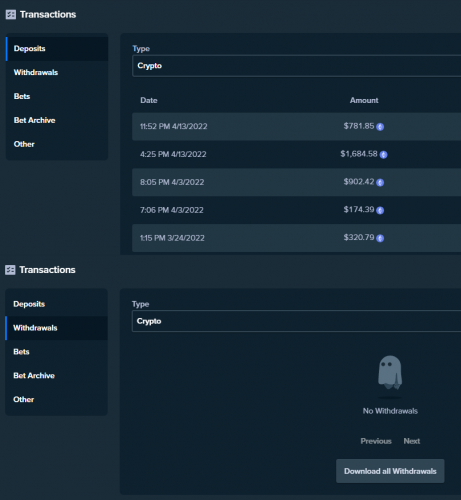461x500 pixels.
Task: Select the deposit dated 11:52 PM 4/13/2022
Action: [x=297, y=126]
